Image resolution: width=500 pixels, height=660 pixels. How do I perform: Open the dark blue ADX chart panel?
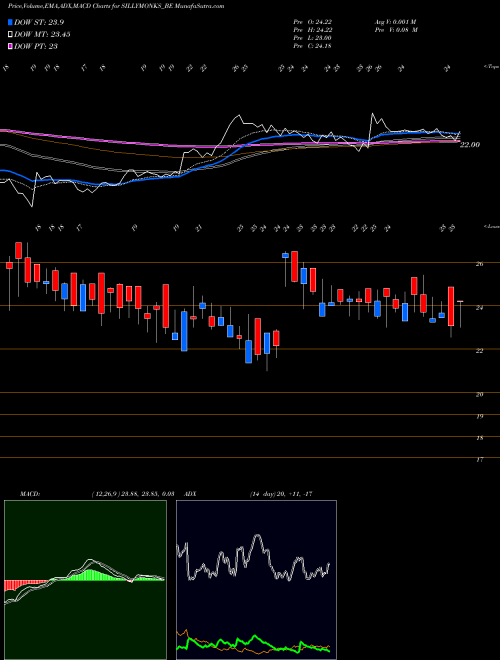click(256, 580)
